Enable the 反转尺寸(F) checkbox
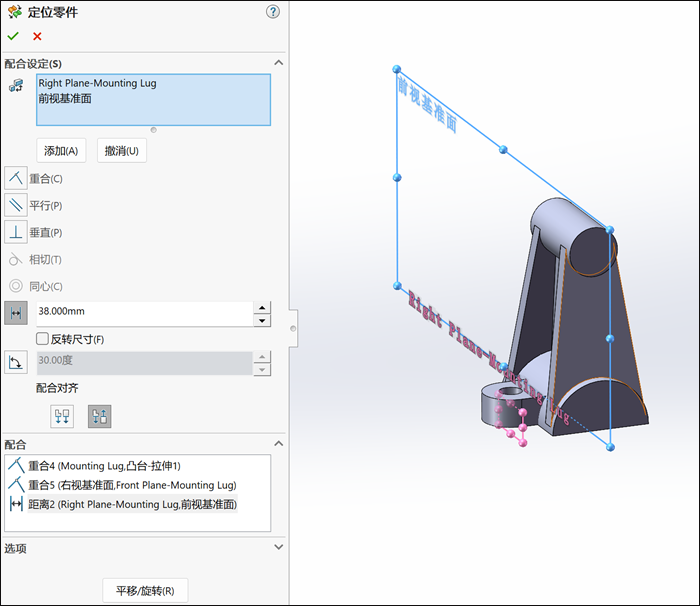Screen dimensions: 700x606 42,339
